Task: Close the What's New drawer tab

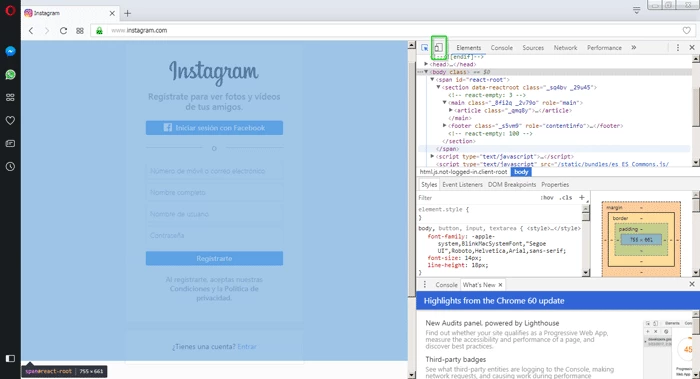Action: [500, 285]
